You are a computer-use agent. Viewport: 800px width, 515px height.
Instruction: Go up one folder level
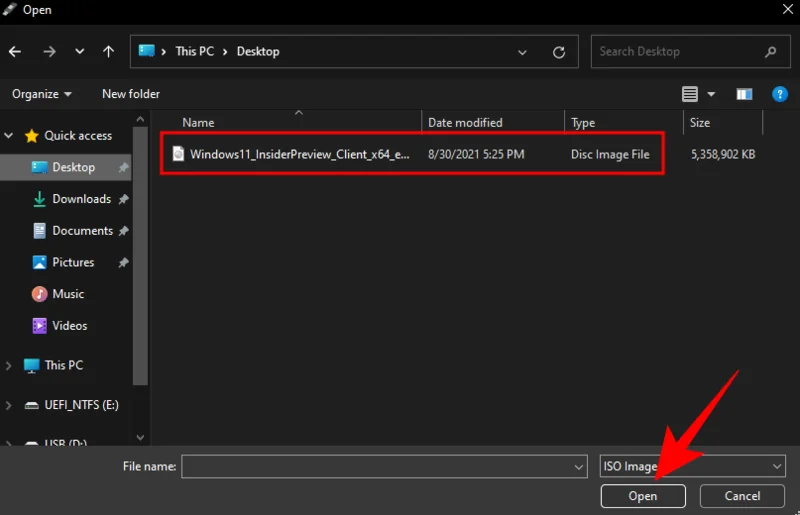108,52
